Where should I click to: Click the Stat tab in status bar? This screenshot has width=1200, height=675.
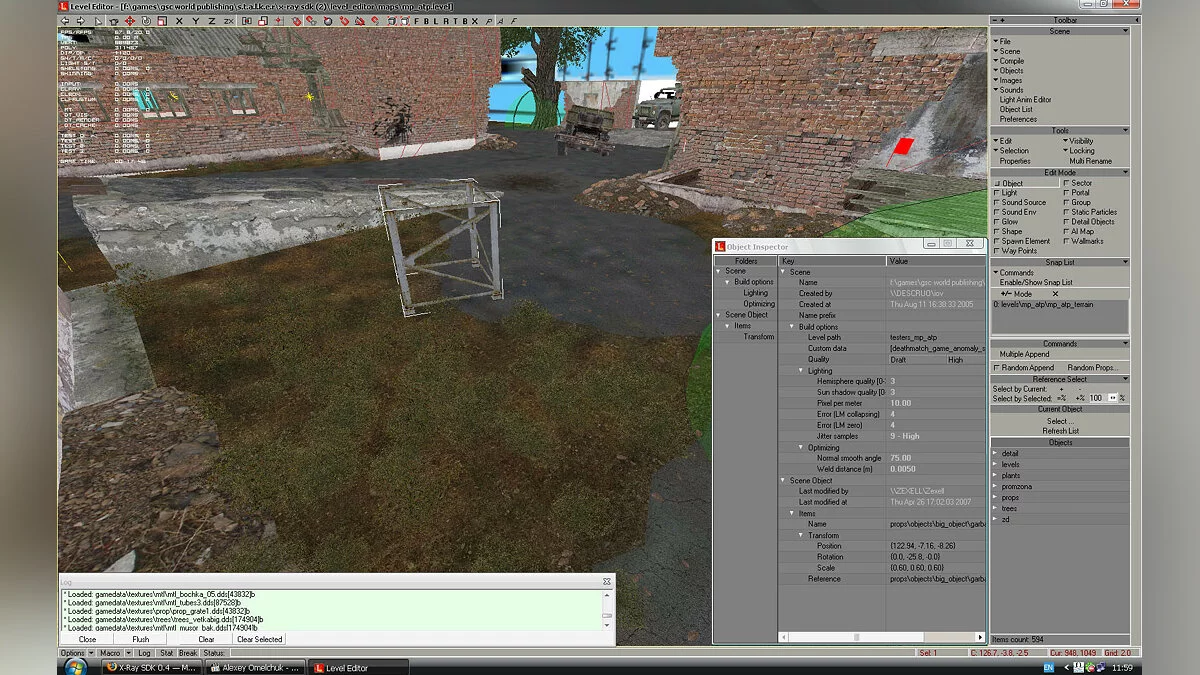(x=166, y=653)
